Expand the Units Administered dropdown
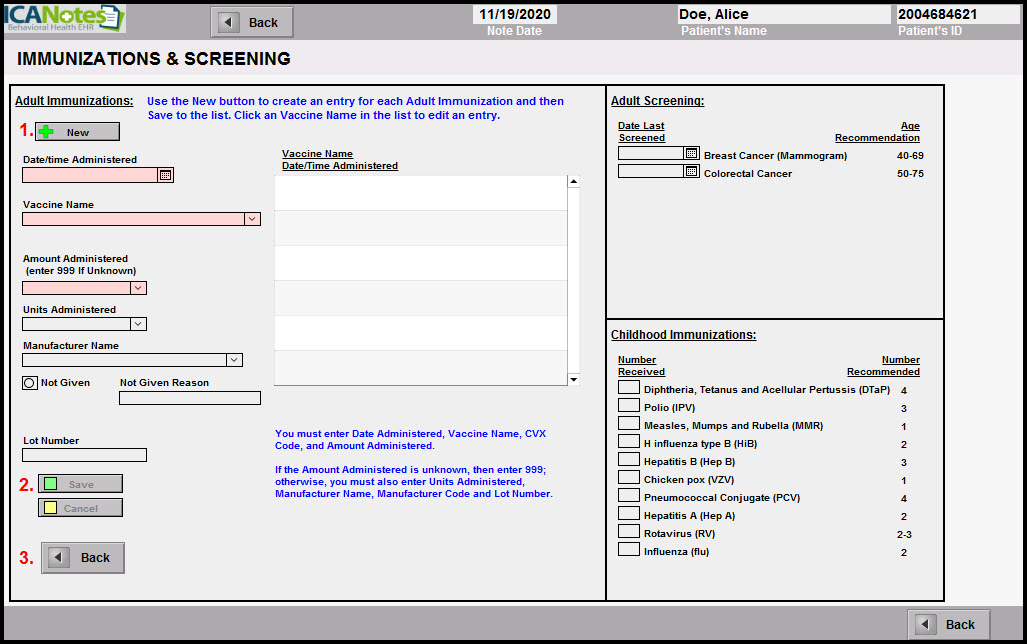1027x644 pixels. point(138,324)
